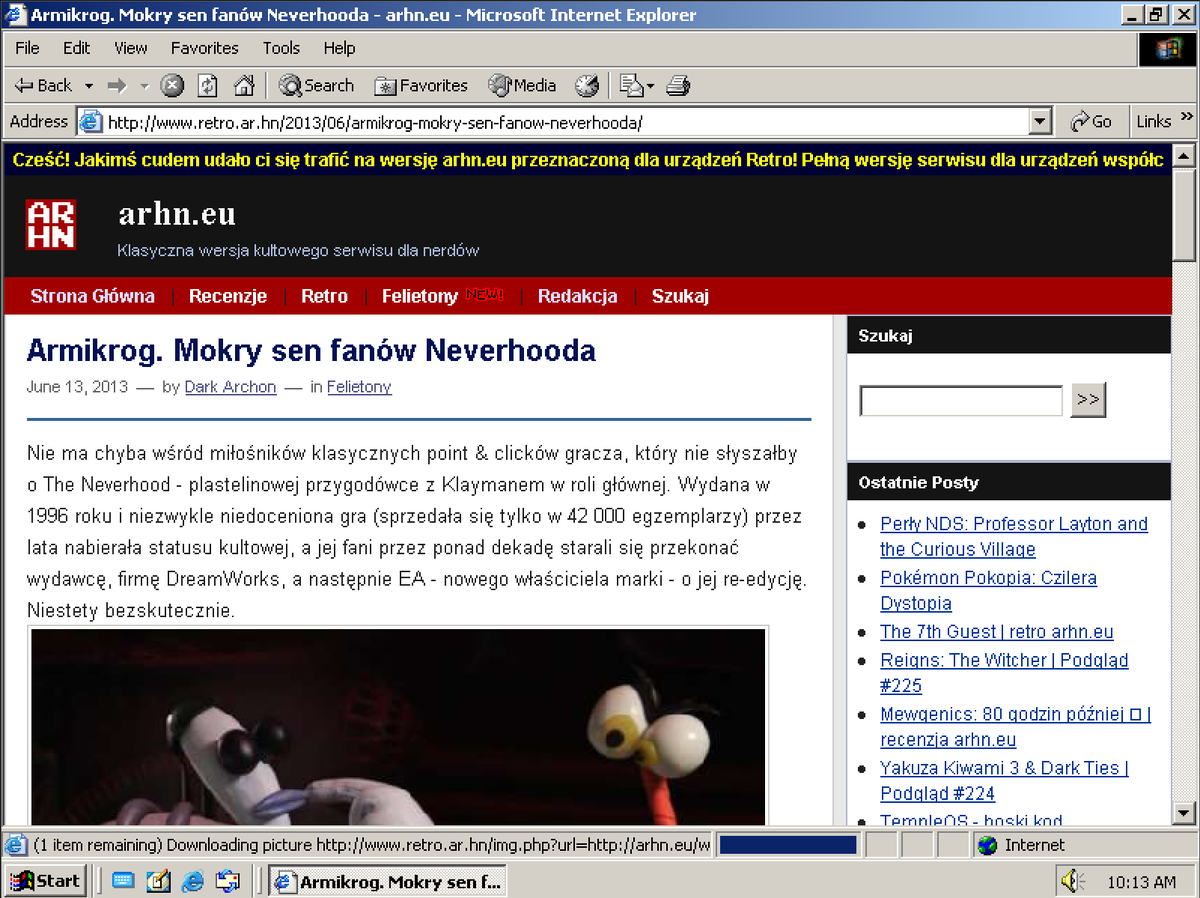Expand the Links toolbar chevron
This screenshot has height=898, width=1200.
pyautogui.click(x=1187, y=118)
